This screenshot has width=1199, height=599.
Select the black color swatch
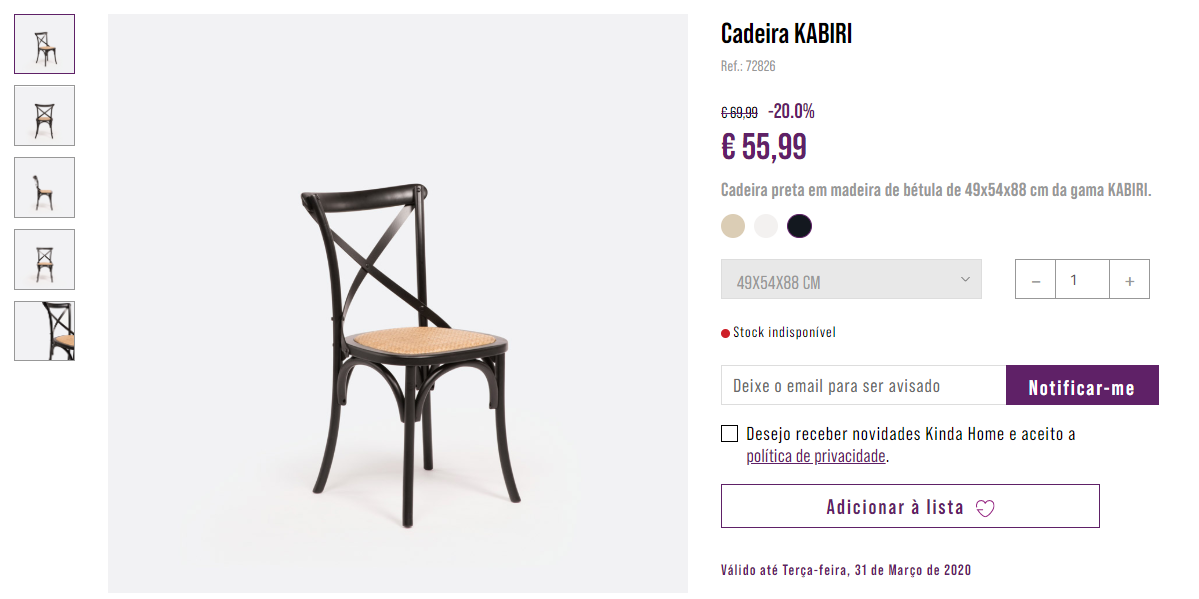tap(799, 226)
